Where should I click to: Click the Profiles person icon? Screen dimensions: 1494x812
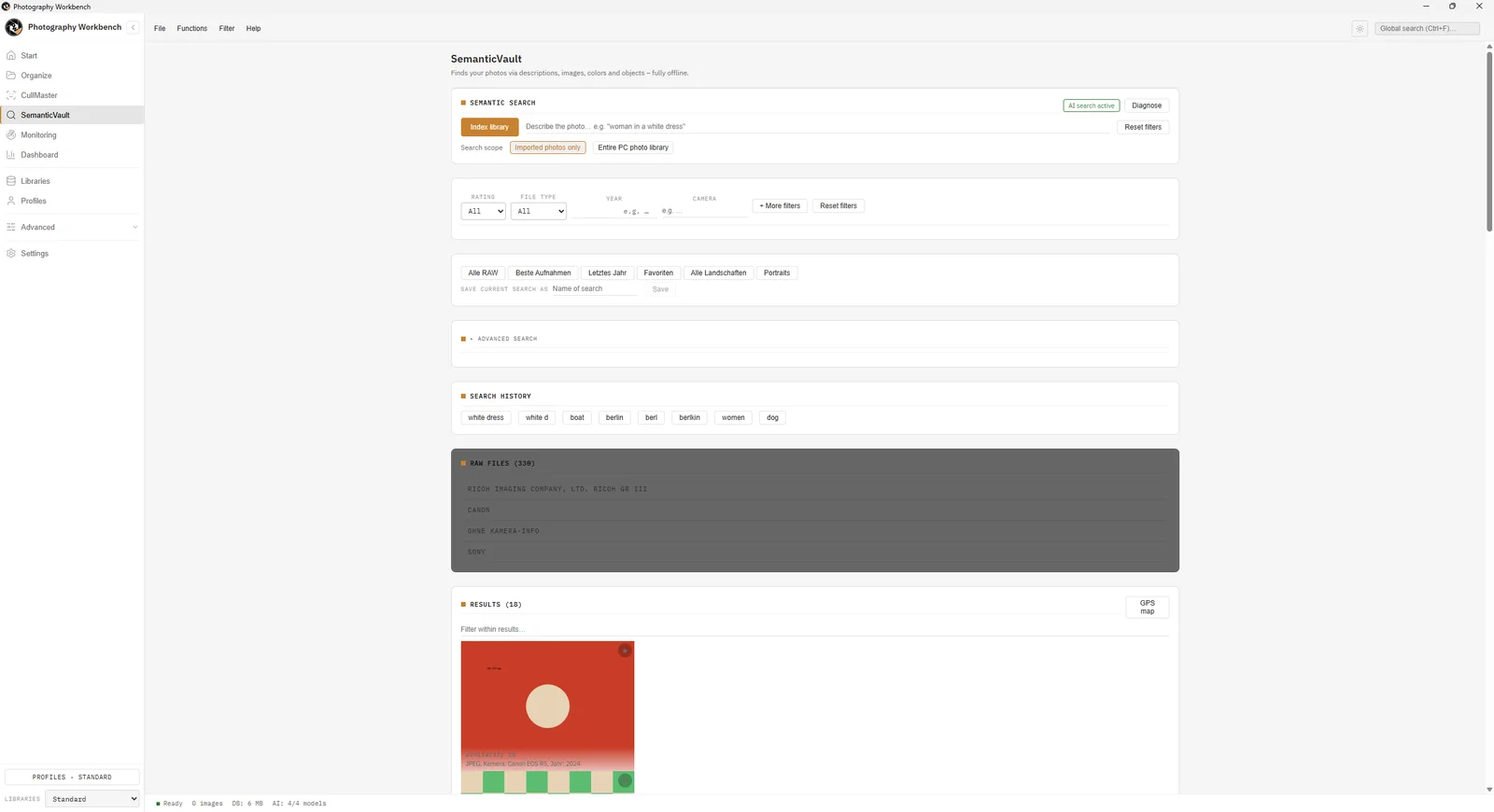click(x=11, y=201)
